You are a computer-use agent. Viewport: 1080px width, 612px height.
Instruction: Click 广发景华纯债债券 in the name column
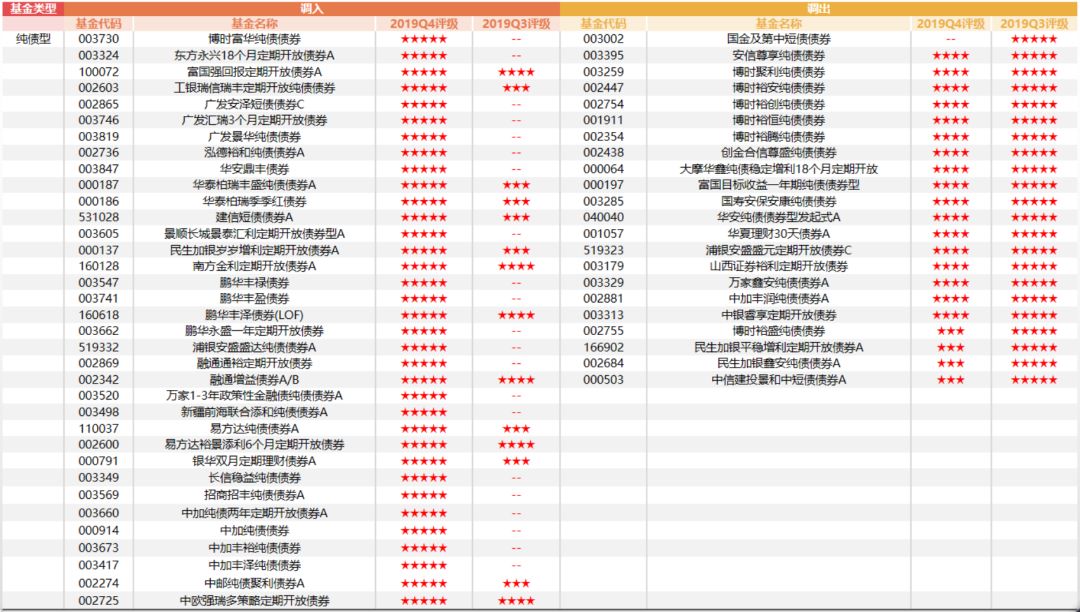(x=255, y=136)
